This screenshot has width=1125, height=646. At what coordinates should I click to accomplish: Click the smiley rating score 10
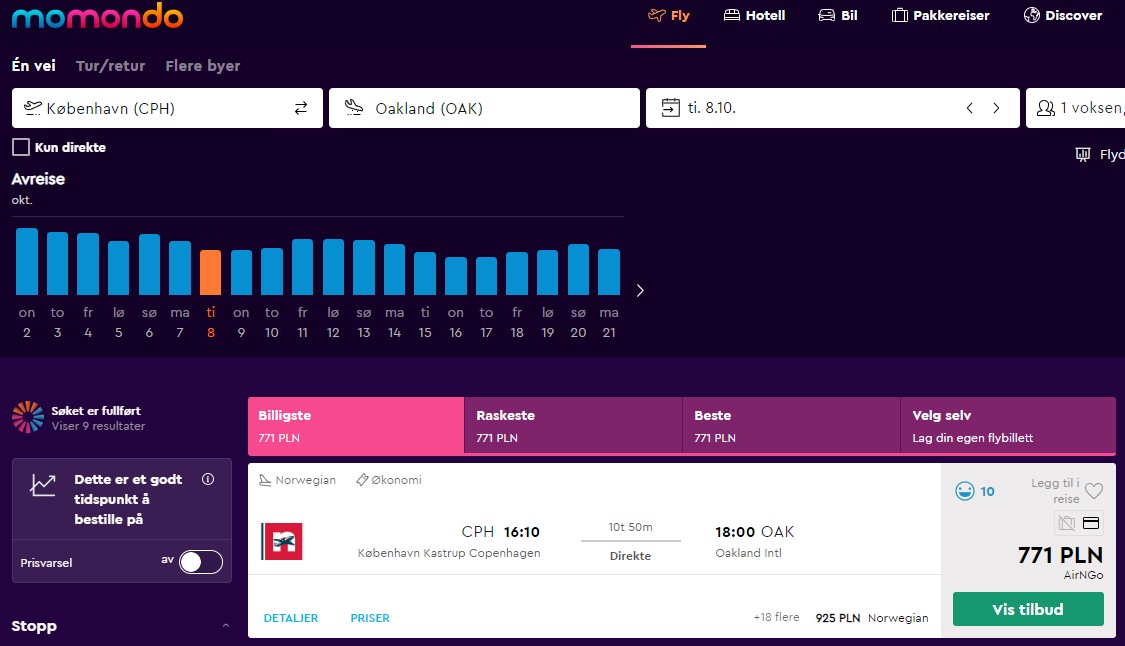click(975, 491)
